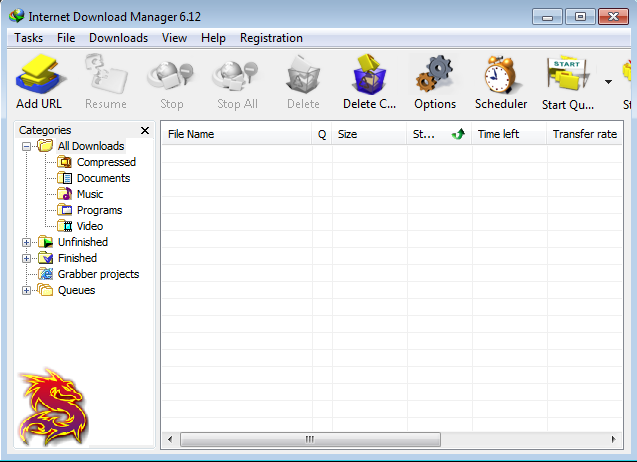Open the Downloads menu
Screen dimensions: 637x462
(118, 38)
